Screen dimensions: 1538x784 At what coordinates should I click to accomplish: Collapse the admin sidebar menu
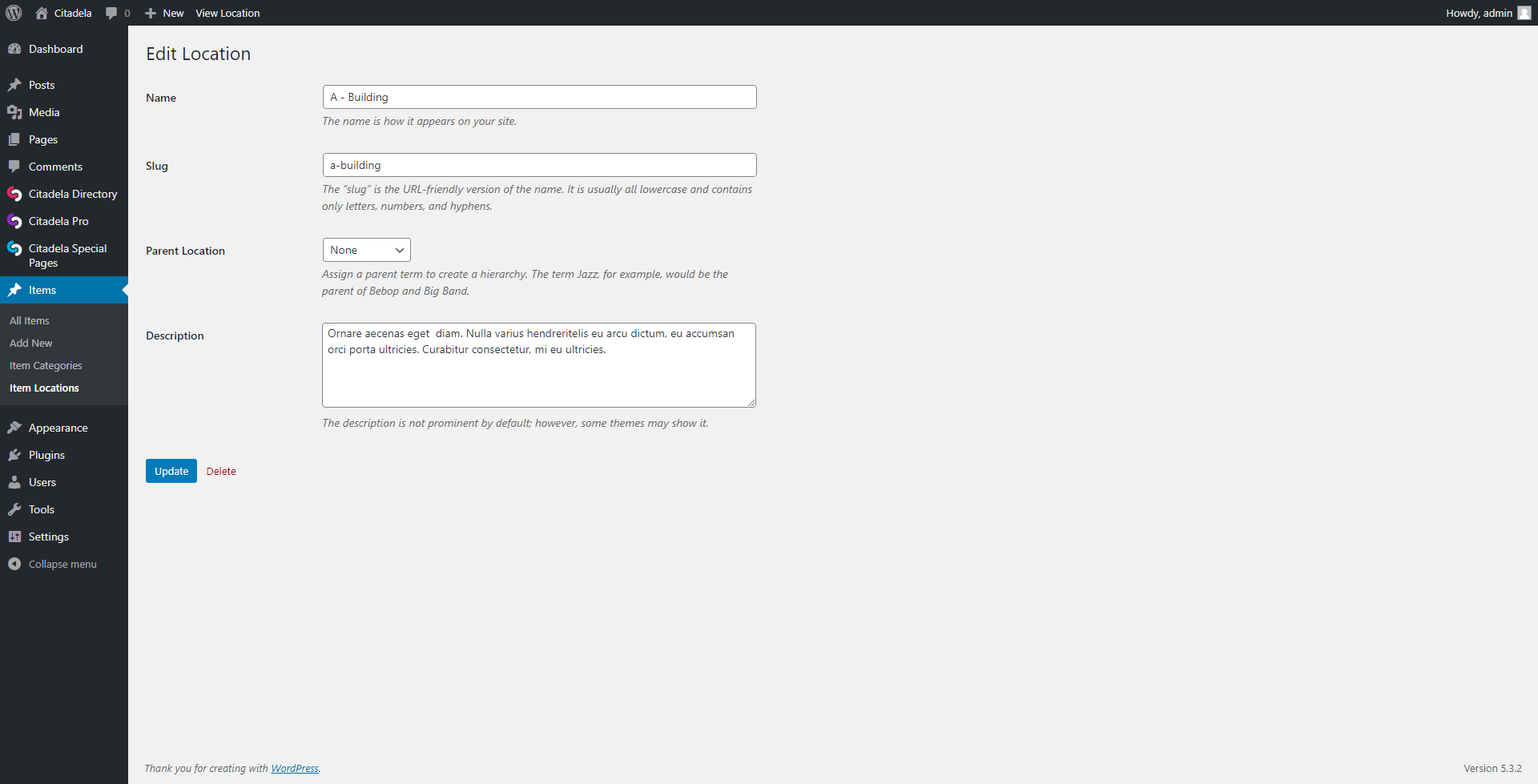coord(62,564)
